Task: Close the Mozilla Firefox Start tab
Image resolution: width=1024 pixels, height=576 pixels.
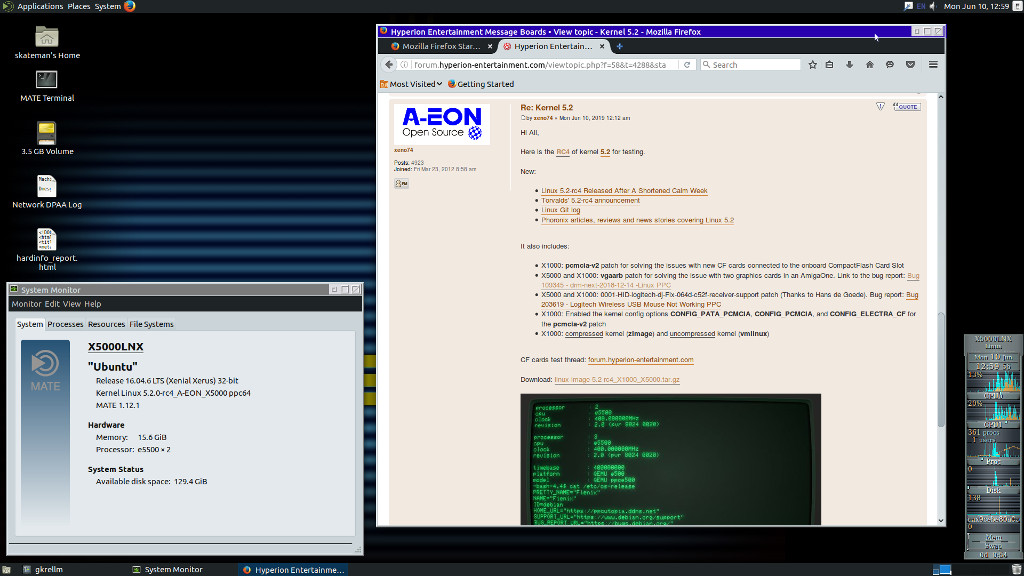Action: (x=490, y=46)
